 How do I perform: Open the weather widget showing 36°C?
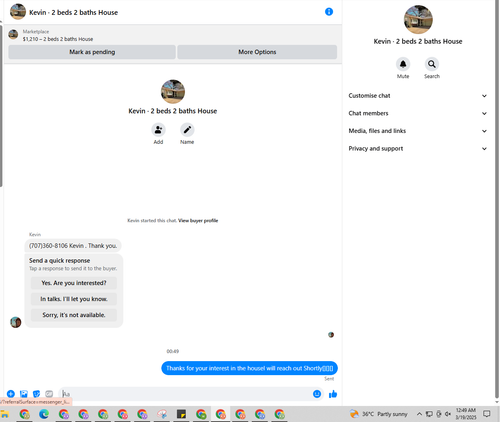[x=379, y=414]
